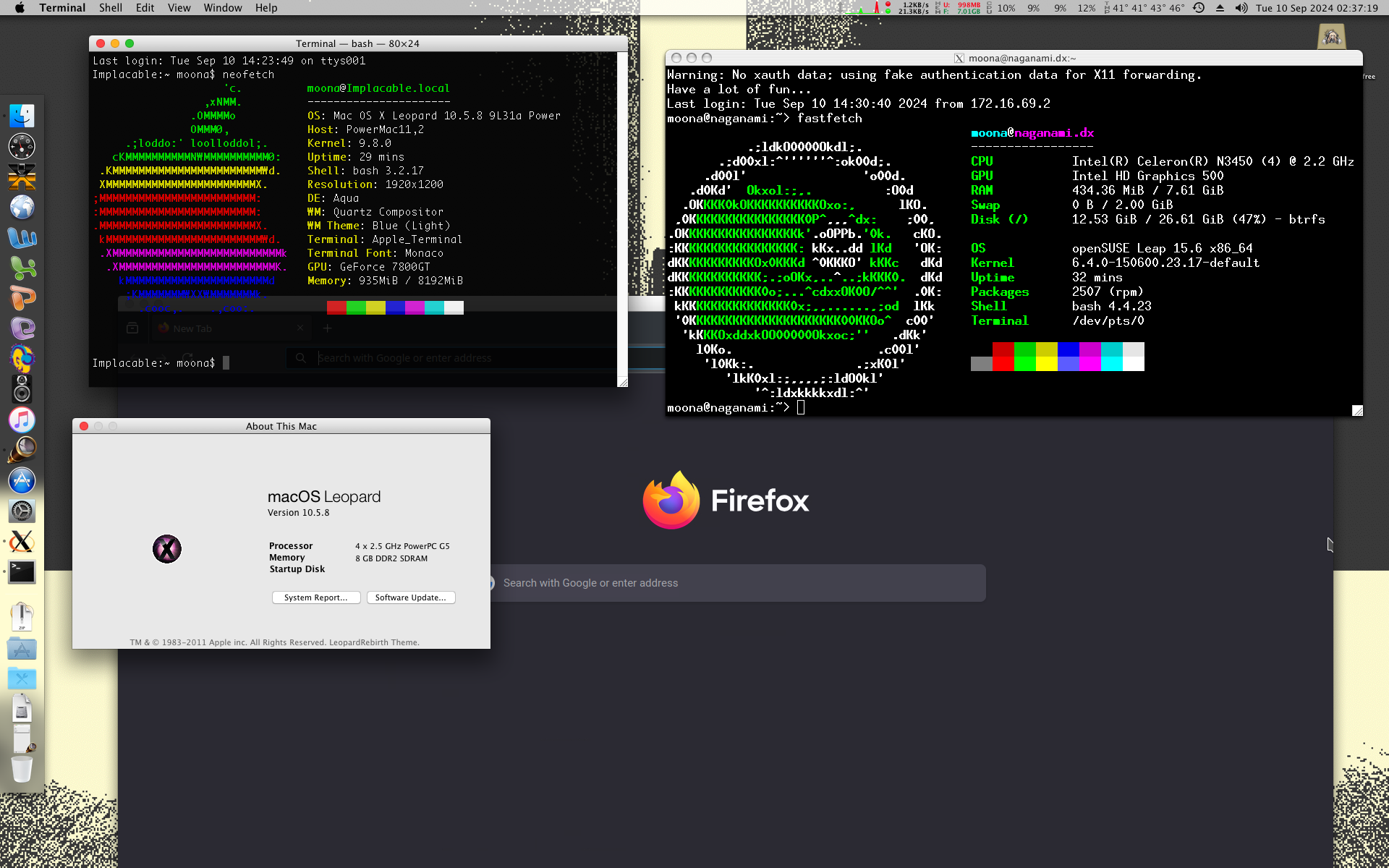Open Dashboard gauge icon in dock

[22, 146]
